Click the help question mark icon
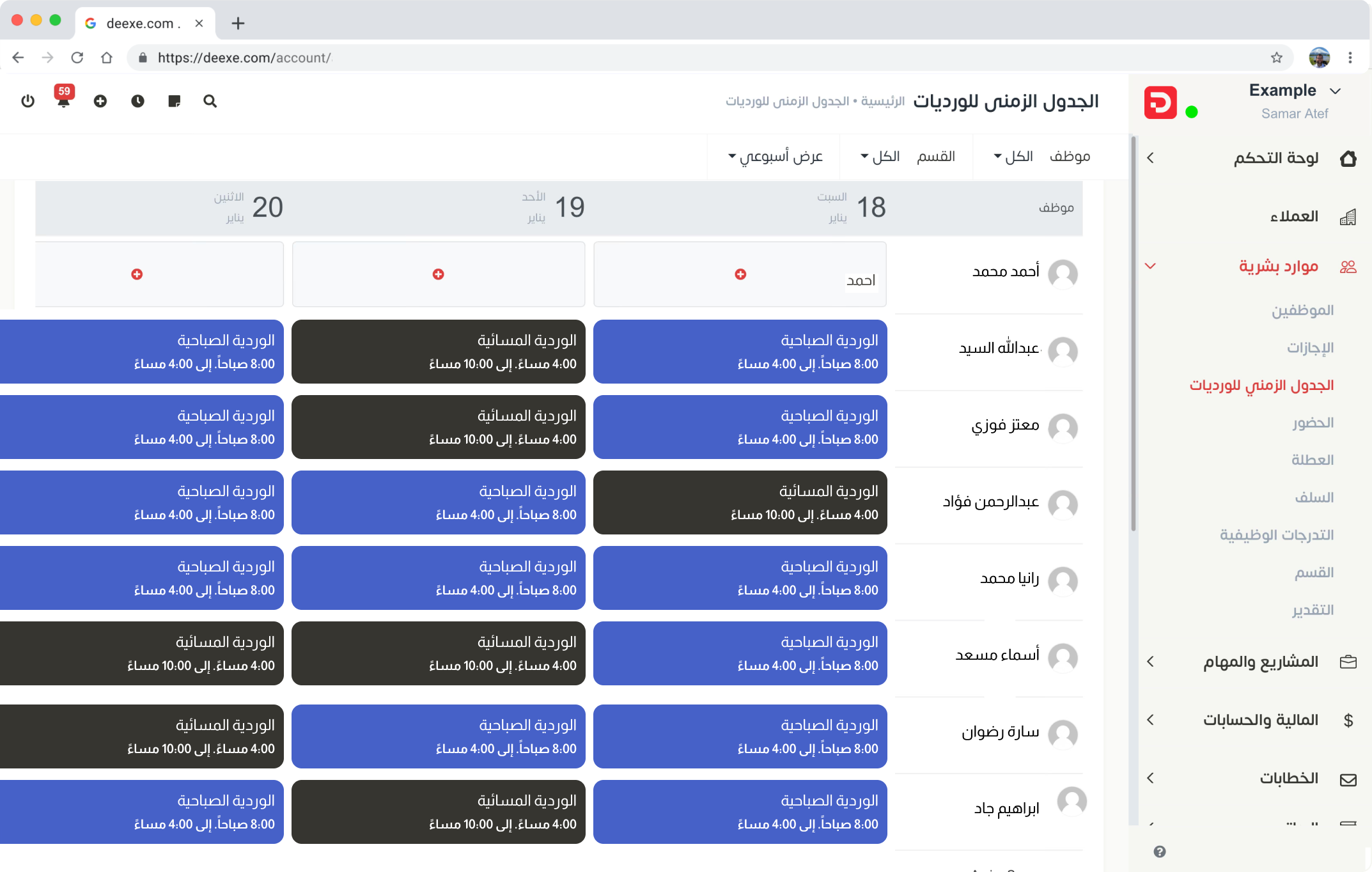This screenshot has width=1372, height=872. pos(1160,852)
